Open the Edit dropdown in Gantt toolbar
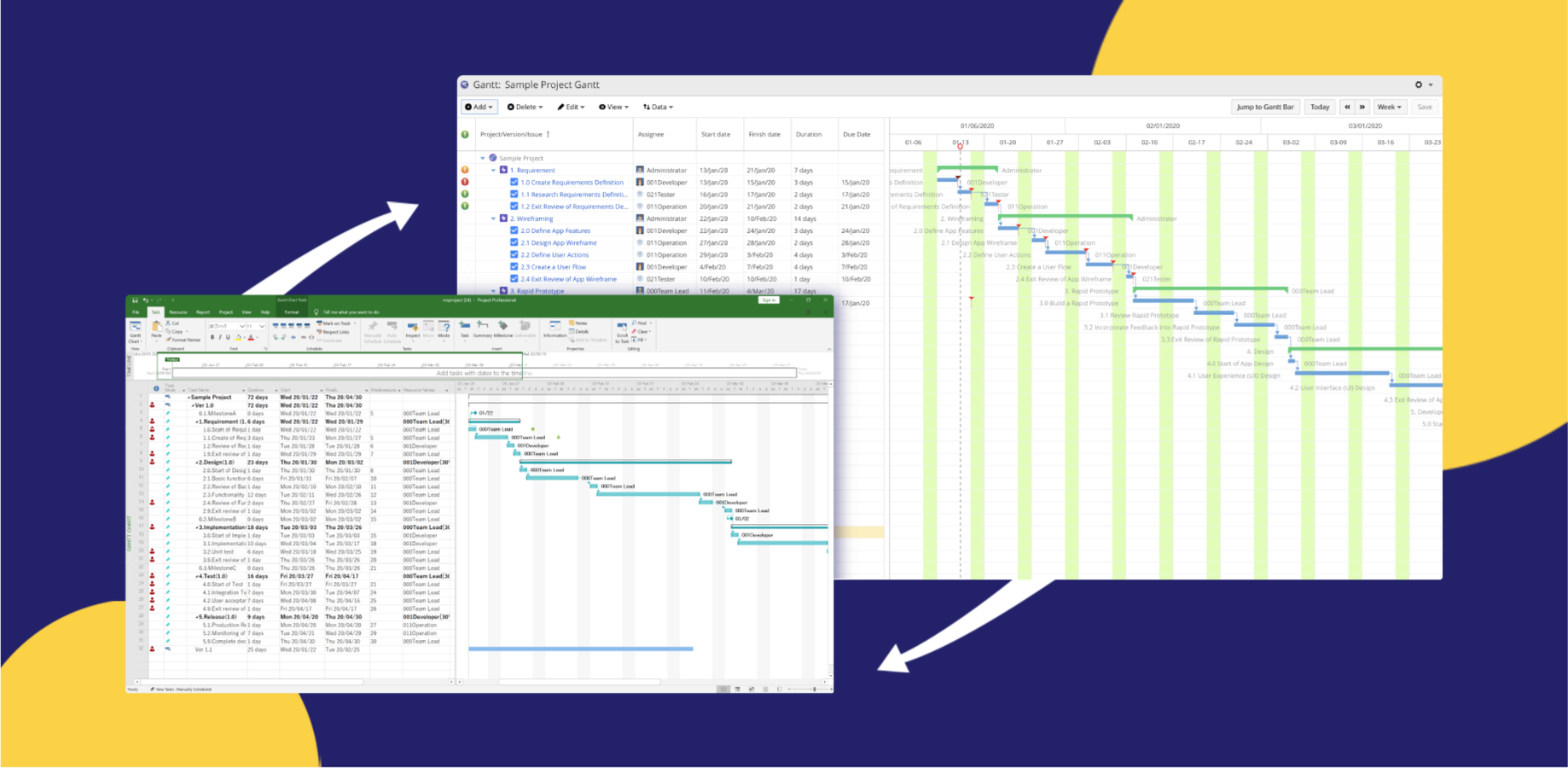This screenshot has width=1568, height=768. point(571,107)
